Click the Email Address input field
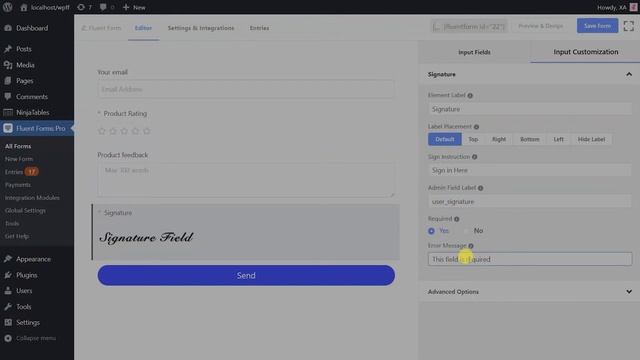Screen dimensions: 640x360 point(246,89)
